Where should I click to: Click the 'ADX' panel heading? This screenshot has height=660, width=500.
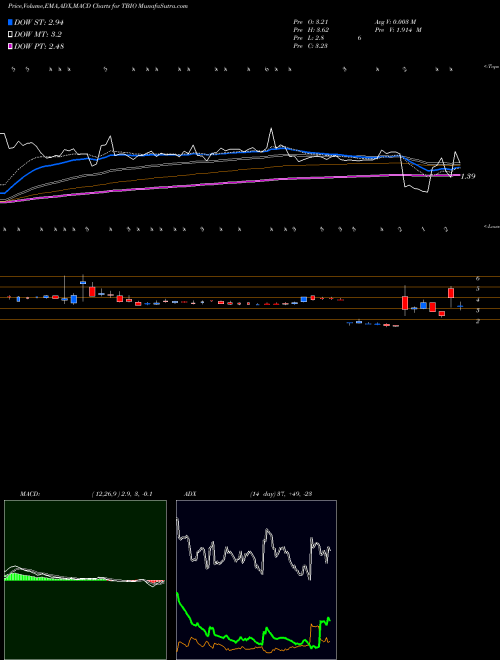click(190, 494)
